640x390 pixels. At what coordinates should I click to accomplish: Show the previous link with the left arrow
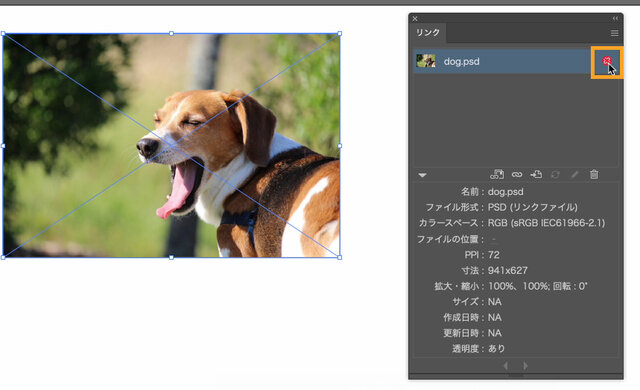coord(506,366)
